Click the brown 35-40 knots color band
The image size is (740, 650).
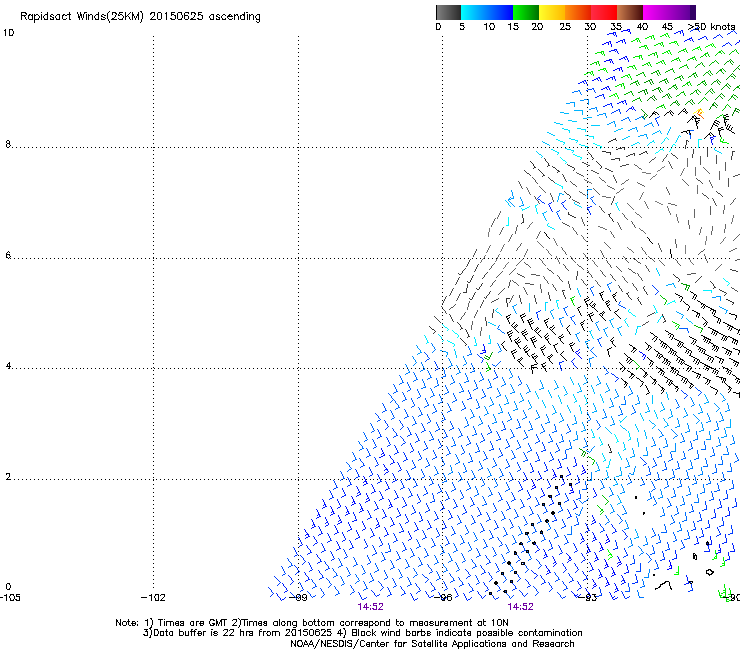(630, 12)
